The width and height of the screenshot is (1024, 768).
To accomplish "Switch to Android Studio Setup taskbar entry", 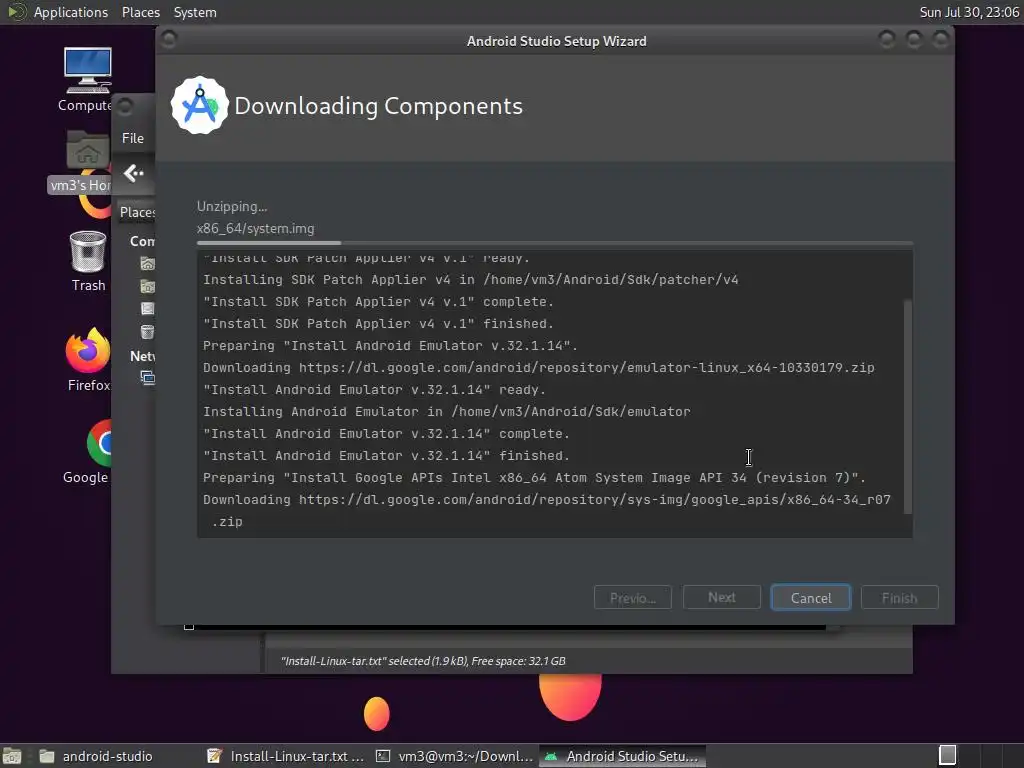I will 622,756.
